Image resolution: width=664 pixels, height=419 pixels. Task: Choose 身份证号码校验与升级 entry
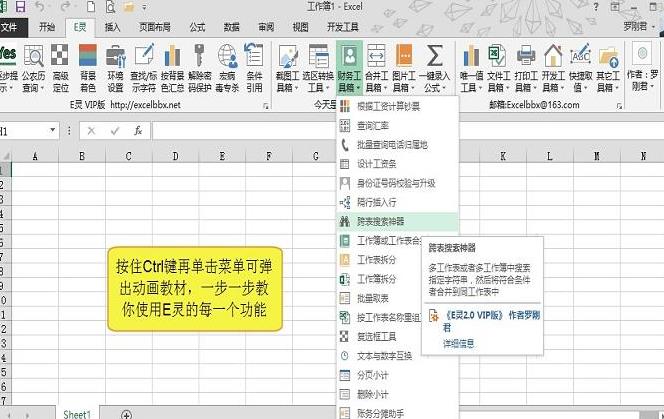396,183
